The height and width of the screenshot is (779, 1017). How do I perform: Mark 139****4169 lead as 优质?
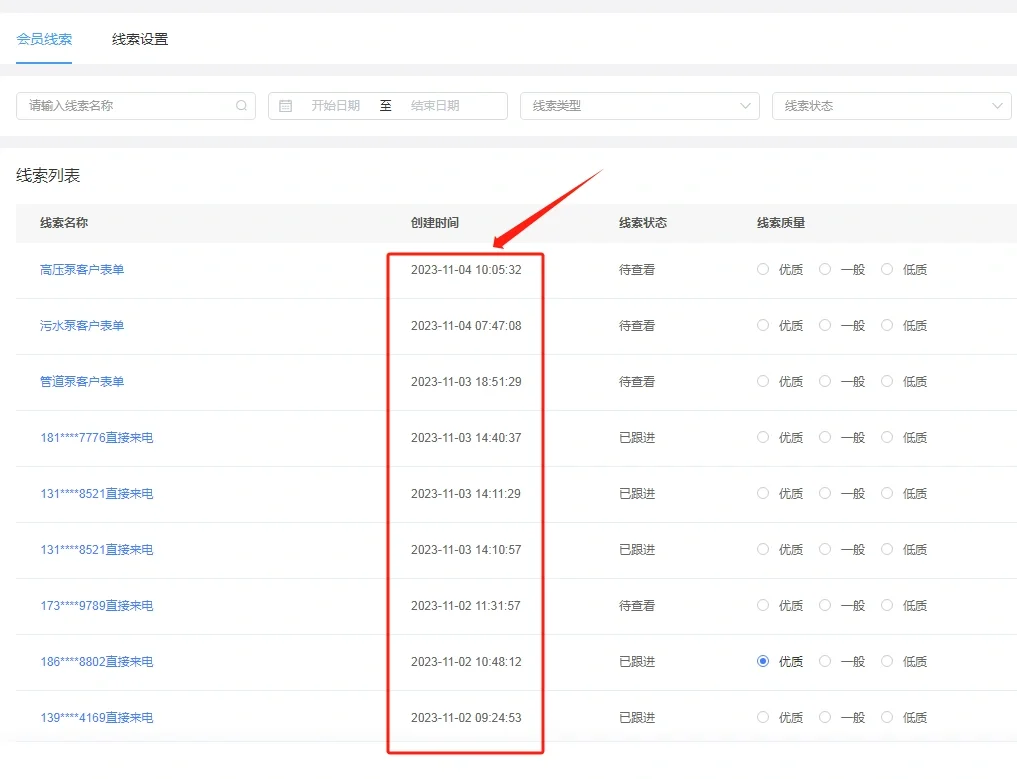tap(763, 717)
